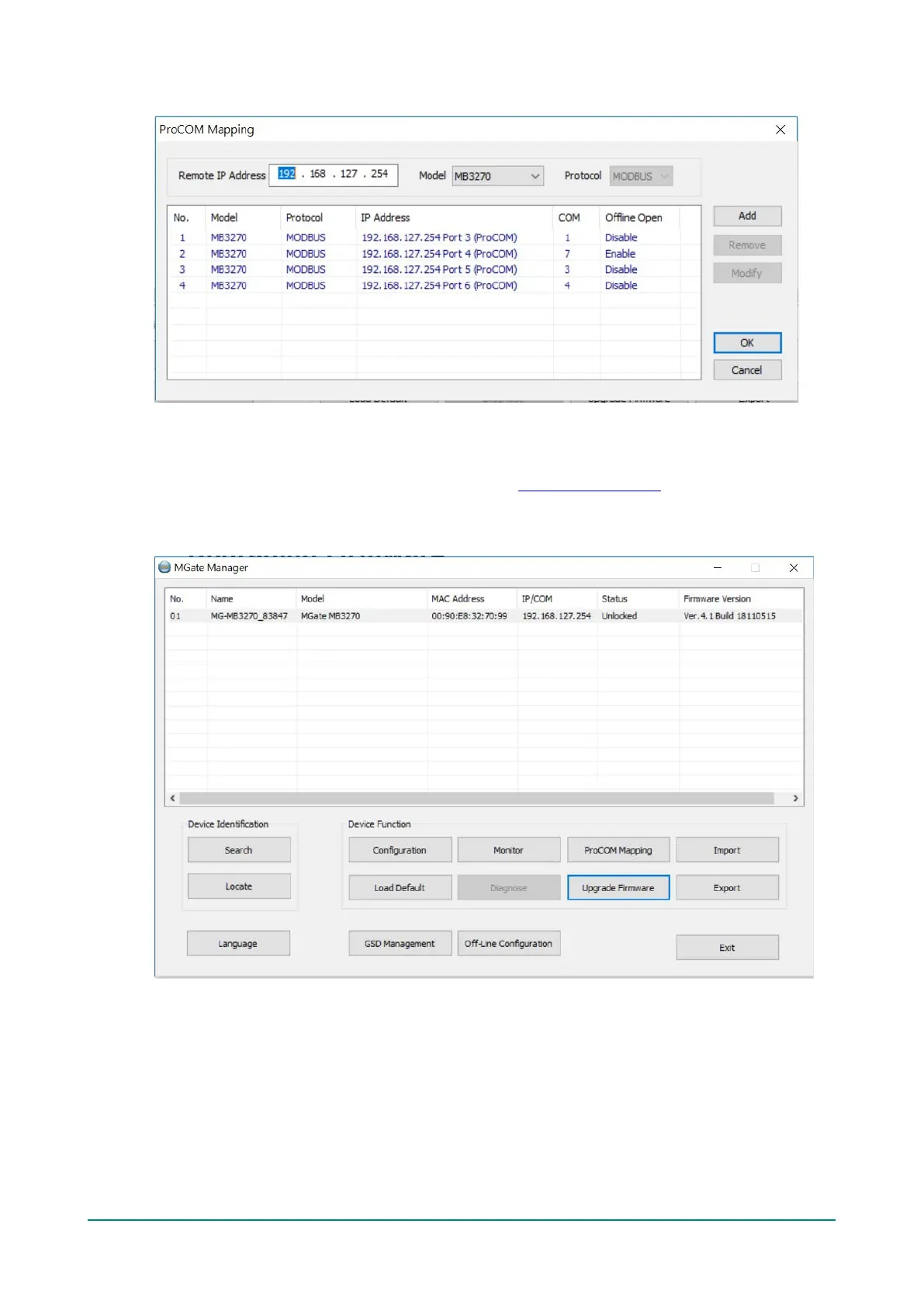Confirm ProCOM Mapping with OK
Viewport: 924px width, 1307px height.
747,343
